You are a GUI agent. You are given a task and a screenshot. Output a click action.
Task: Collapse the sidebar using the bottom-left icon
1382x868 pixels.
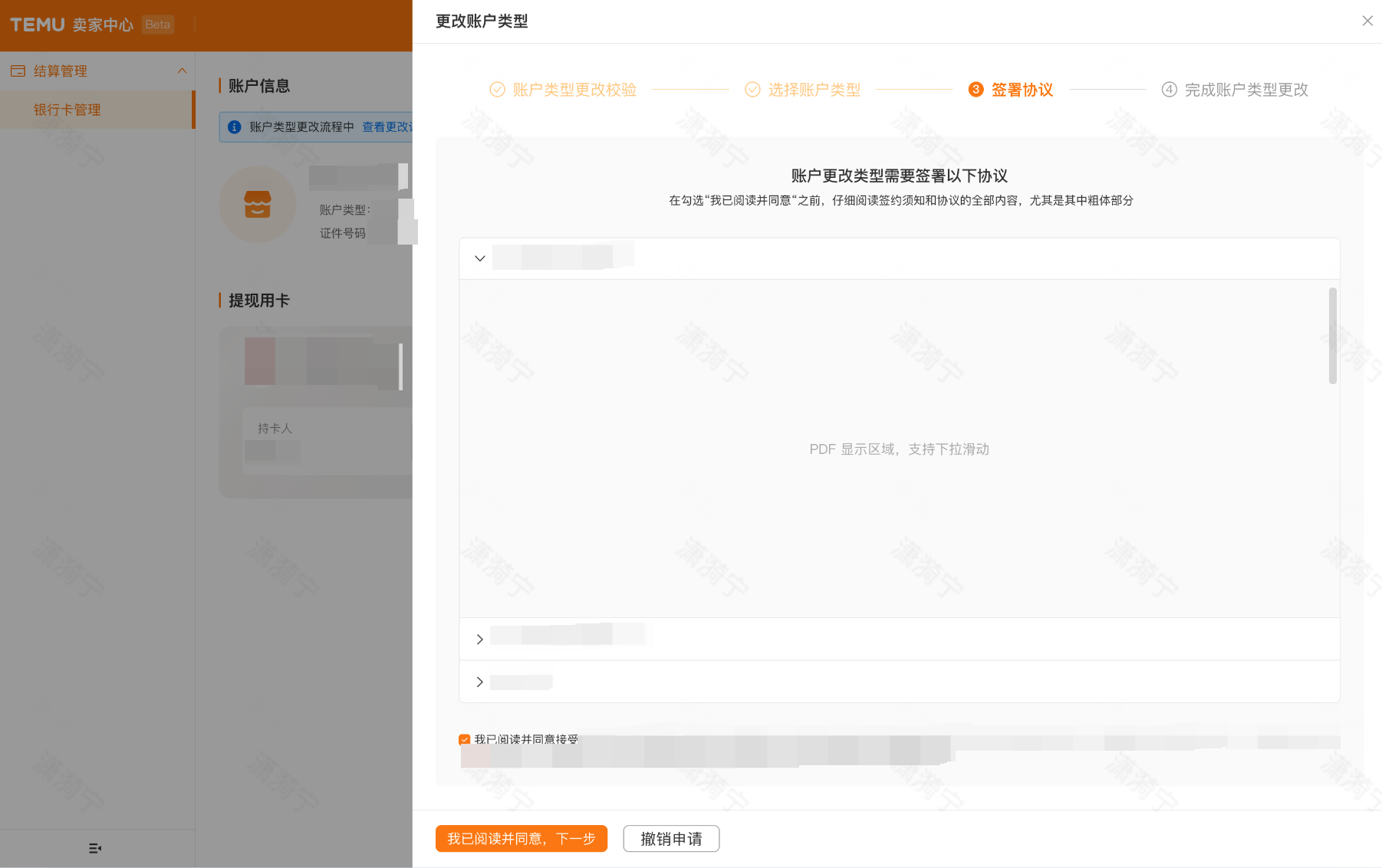coord(95,848)
